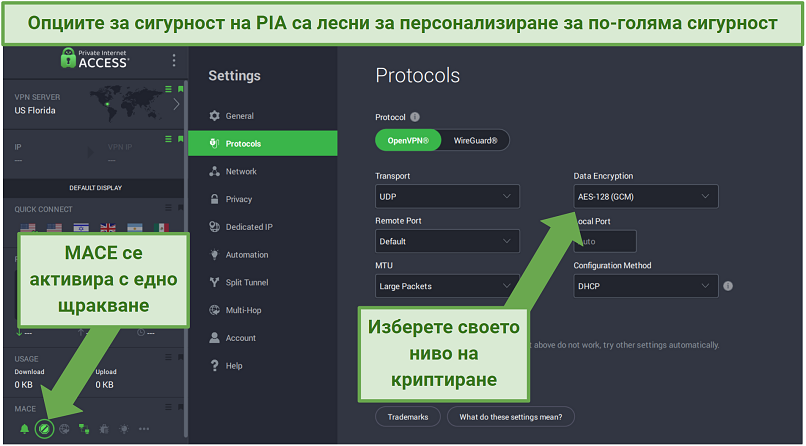Click the green network port forwarding icon
806x446 pixels.
(x=84, y=429)
